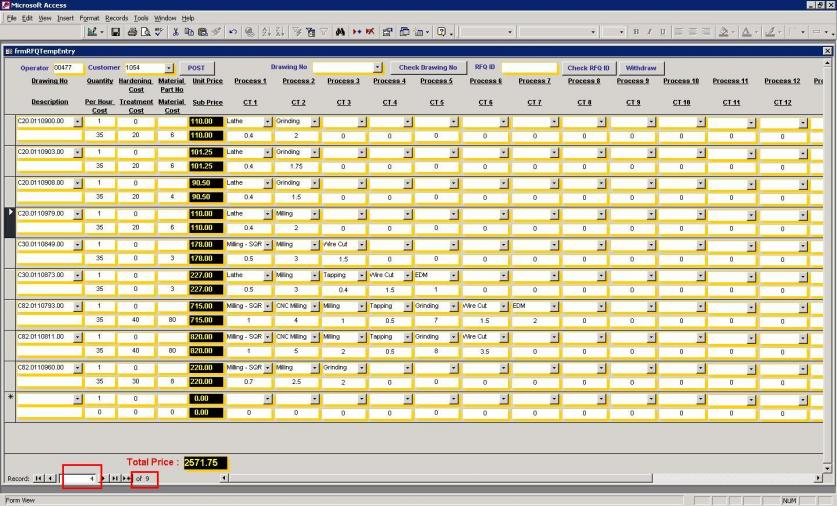
Task: Jump to last record navigation button
Action: [113, 479]
